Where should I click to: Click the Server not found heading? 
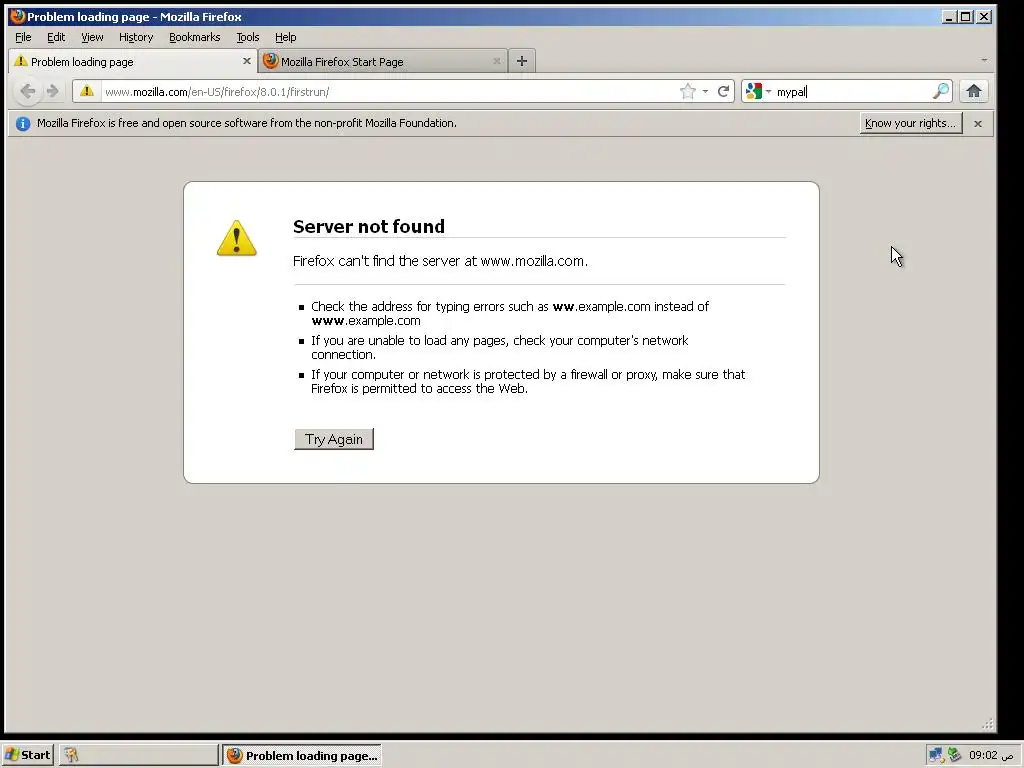368,226
